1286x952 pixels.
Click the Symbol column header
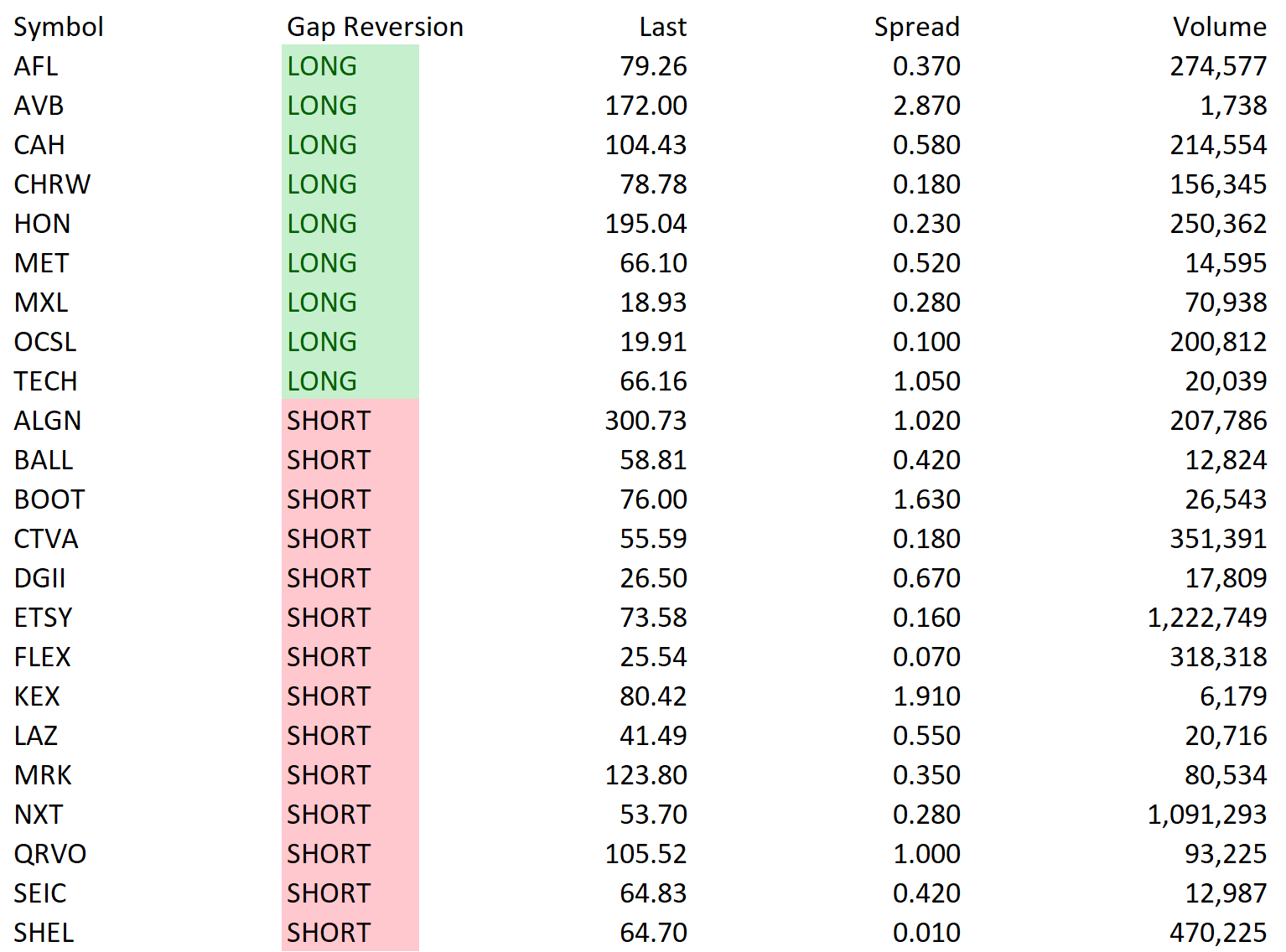pos(59,27)
